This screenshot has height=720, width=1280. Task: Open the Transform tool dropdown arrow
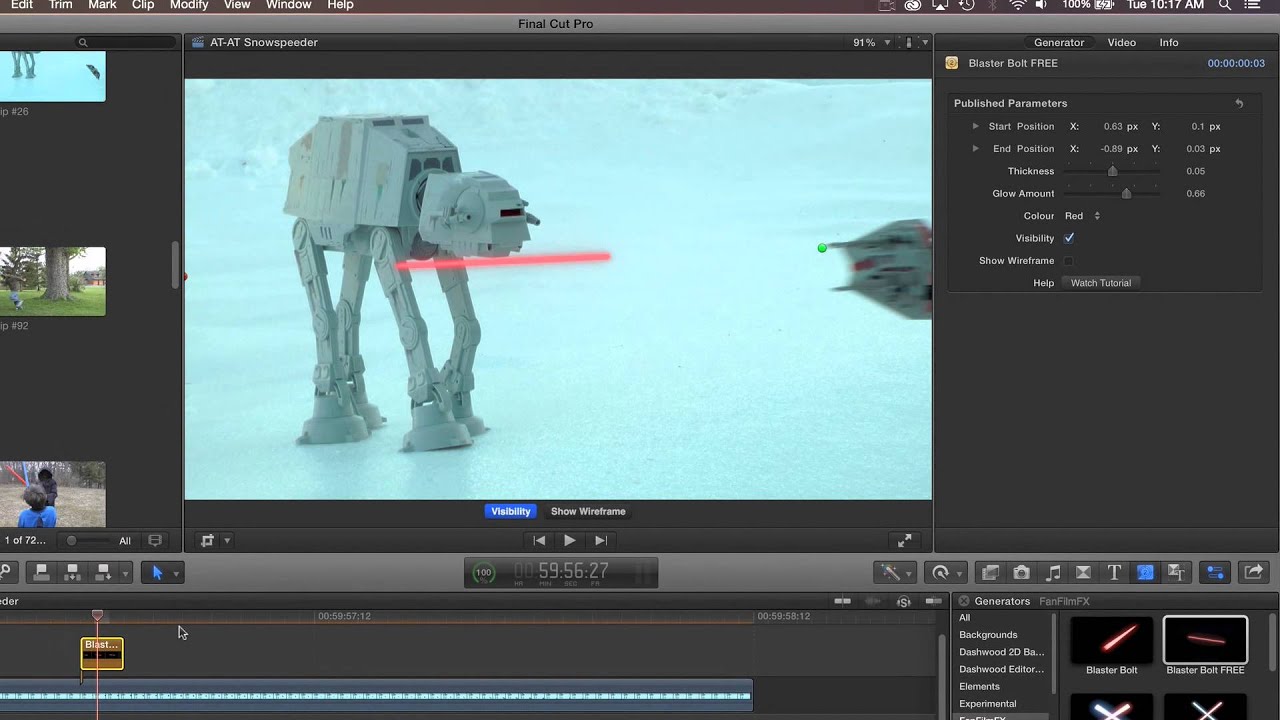coord(227,541)
